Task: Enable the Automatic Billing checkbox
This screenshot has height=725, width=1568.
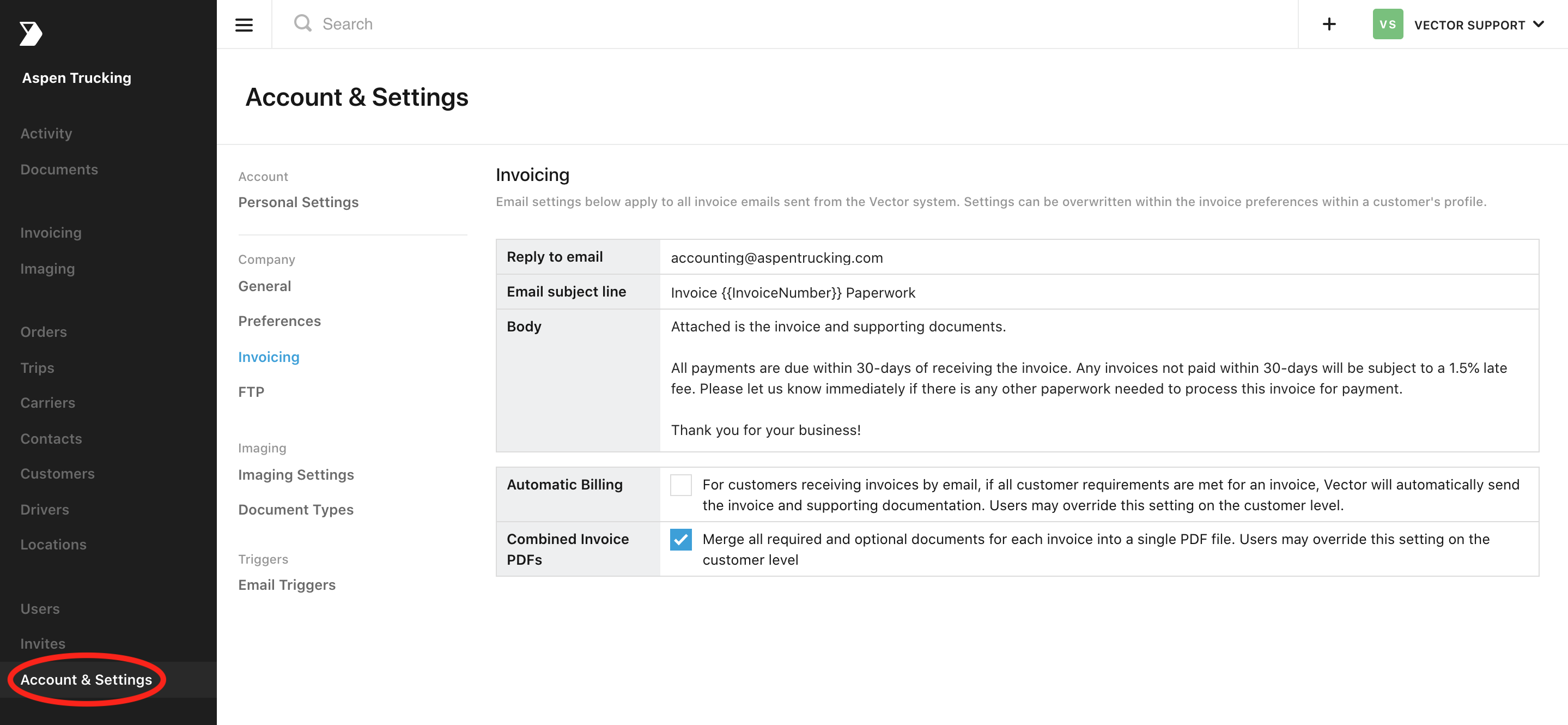Action: [x=680, y=485]
